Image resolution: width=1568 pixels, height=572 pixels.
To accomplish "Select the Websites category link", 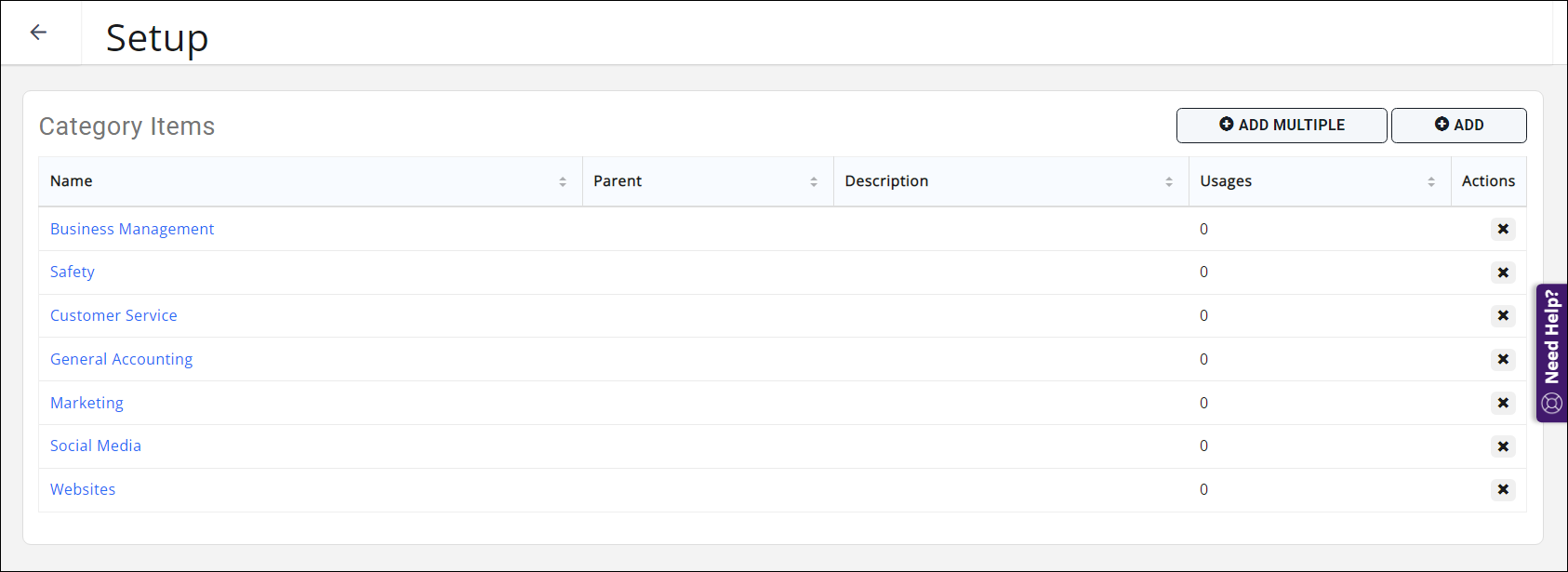I will click(x=83, y=489).
